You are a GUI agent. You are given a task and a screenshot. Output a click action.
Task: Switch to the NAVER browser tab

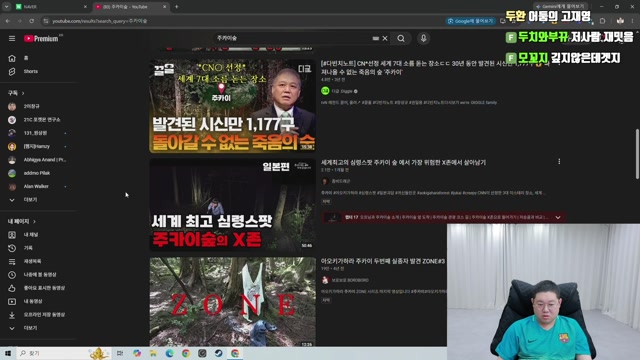[x=51, y=7]
